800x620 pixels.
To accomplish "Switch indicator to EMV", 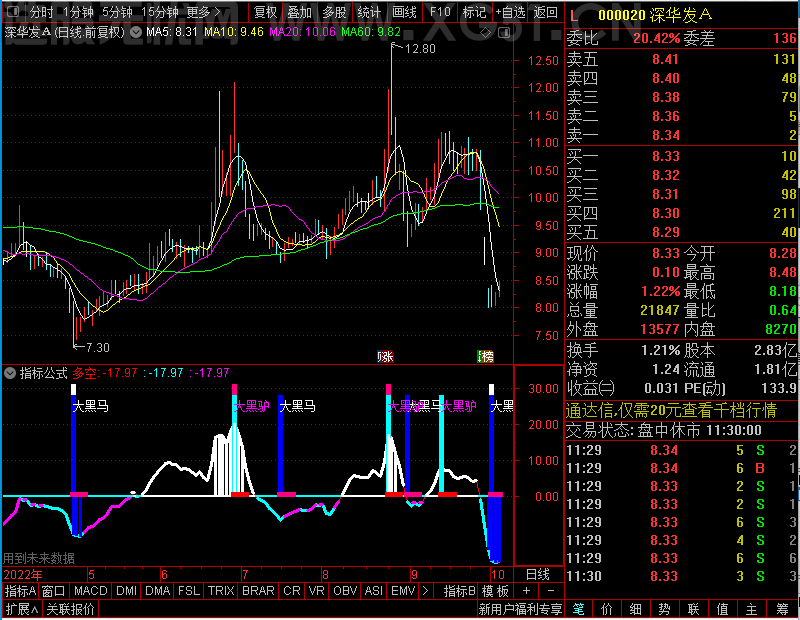I will pos(403,591).
